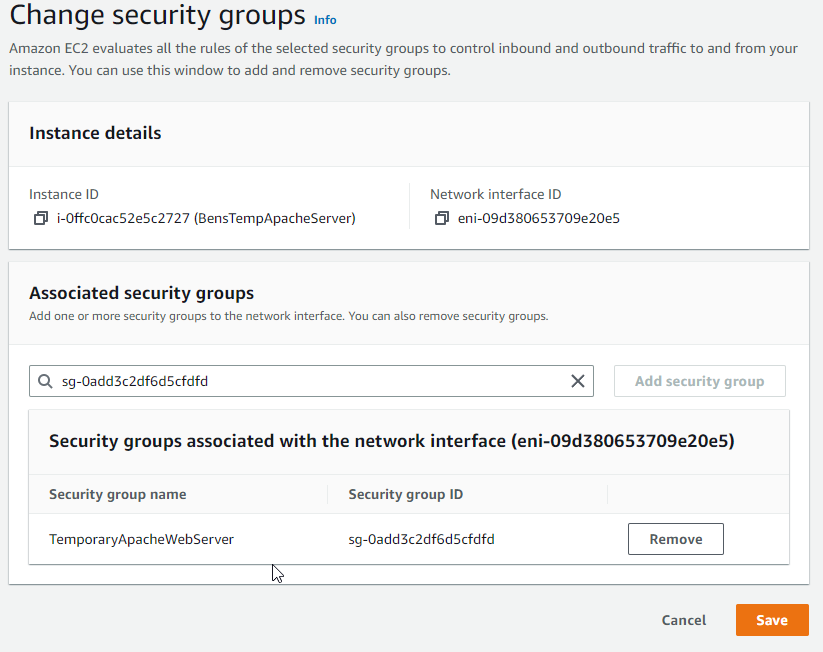Image resolution: width=823 pixels, height=652 pixels.
Task: Click the sg-0add3c2df6d5cfdfd ID in table row
Action: pos(421,539)
